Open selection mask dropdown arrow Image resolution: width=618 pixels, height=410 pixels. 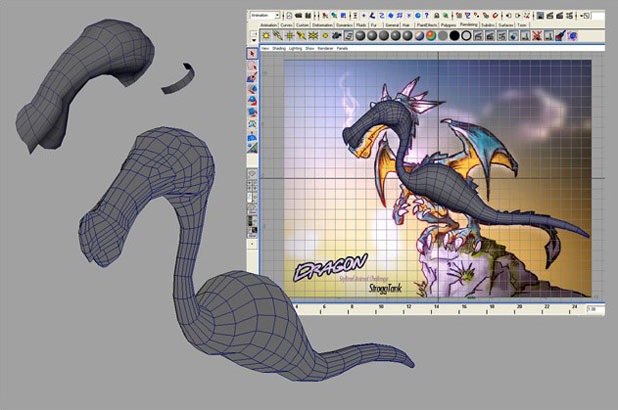(355, 15)
